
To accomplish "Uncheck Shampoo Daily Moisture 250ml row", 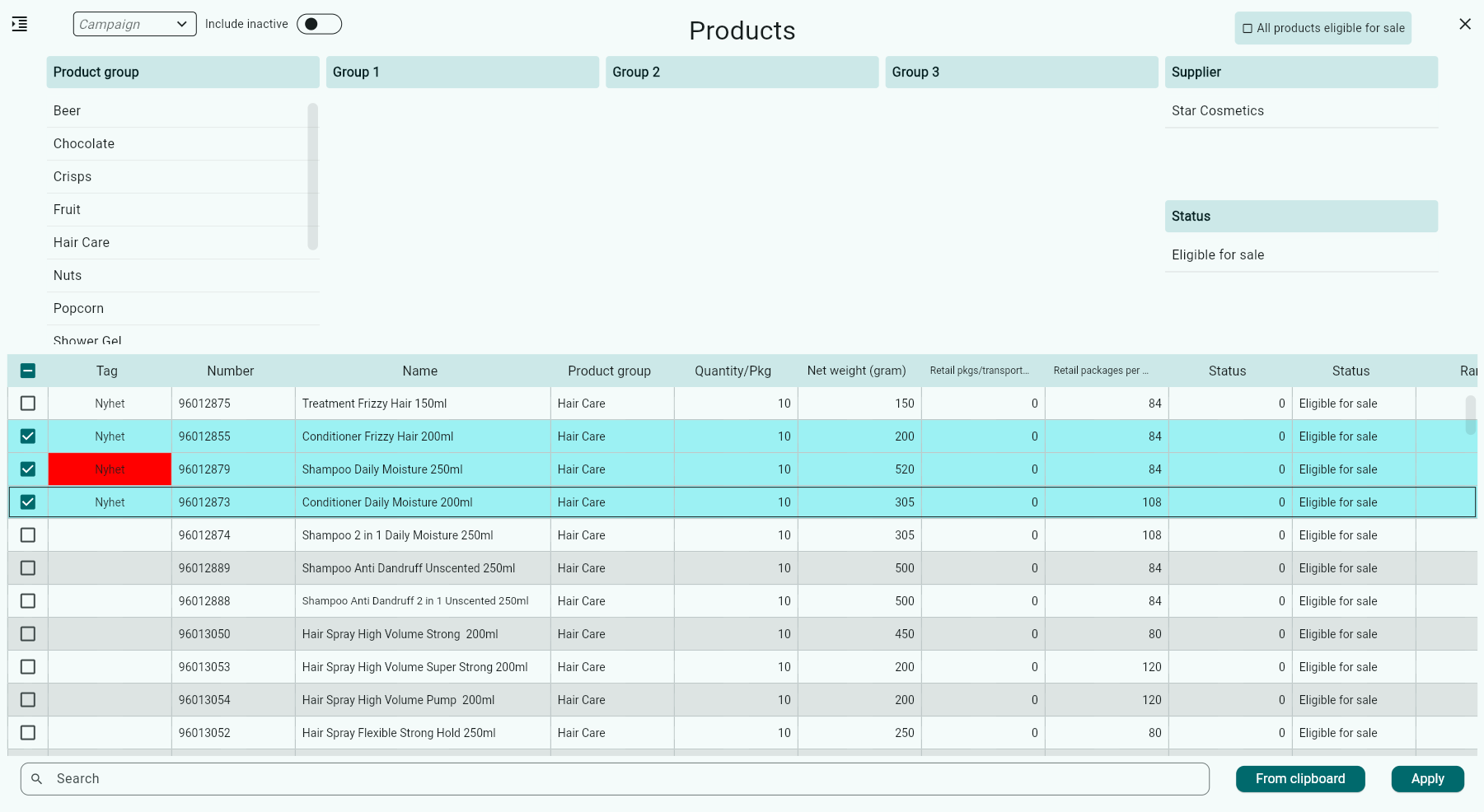I will point(28,469).
